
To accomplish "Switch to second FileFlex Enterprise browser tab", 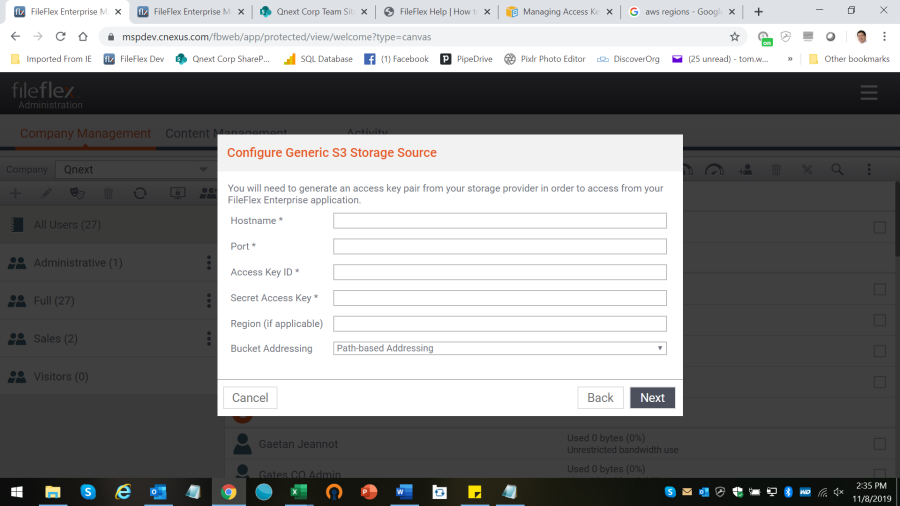I will (191, 11).
